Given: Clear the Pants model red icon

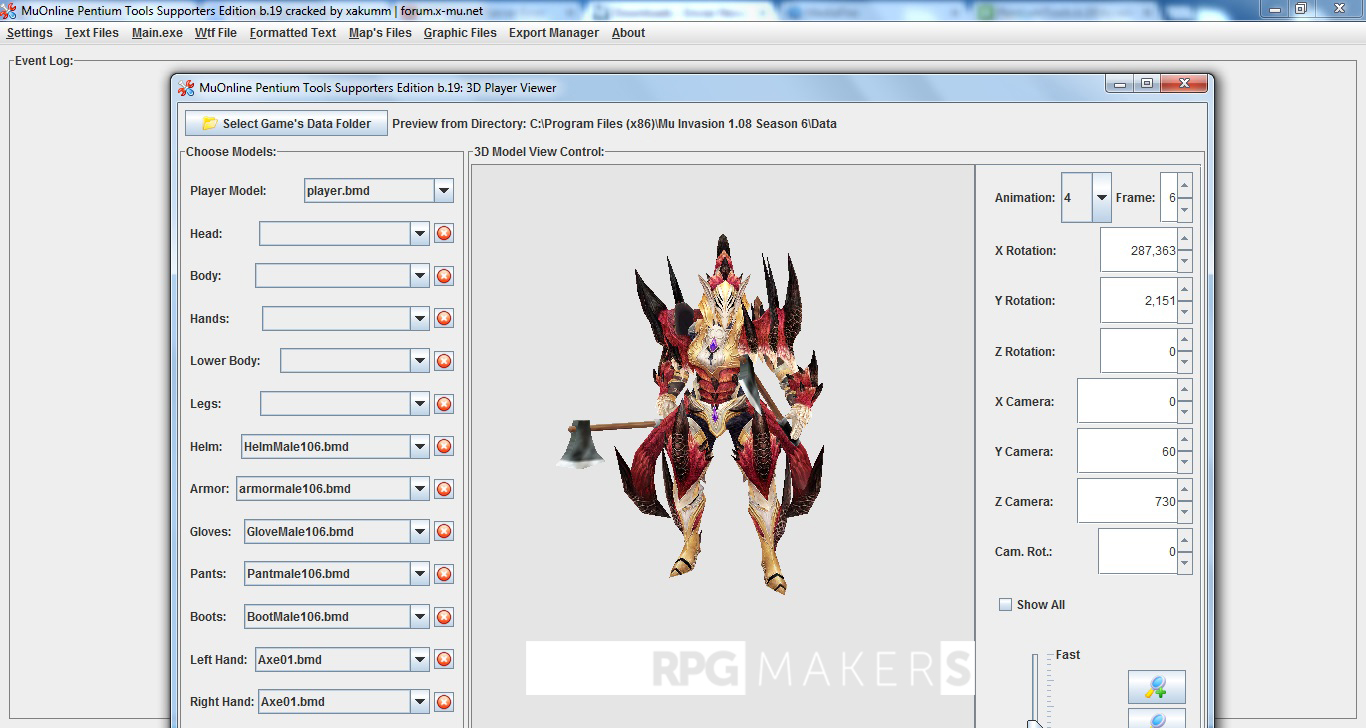Looking at the screenshot, I should (444, 574).
